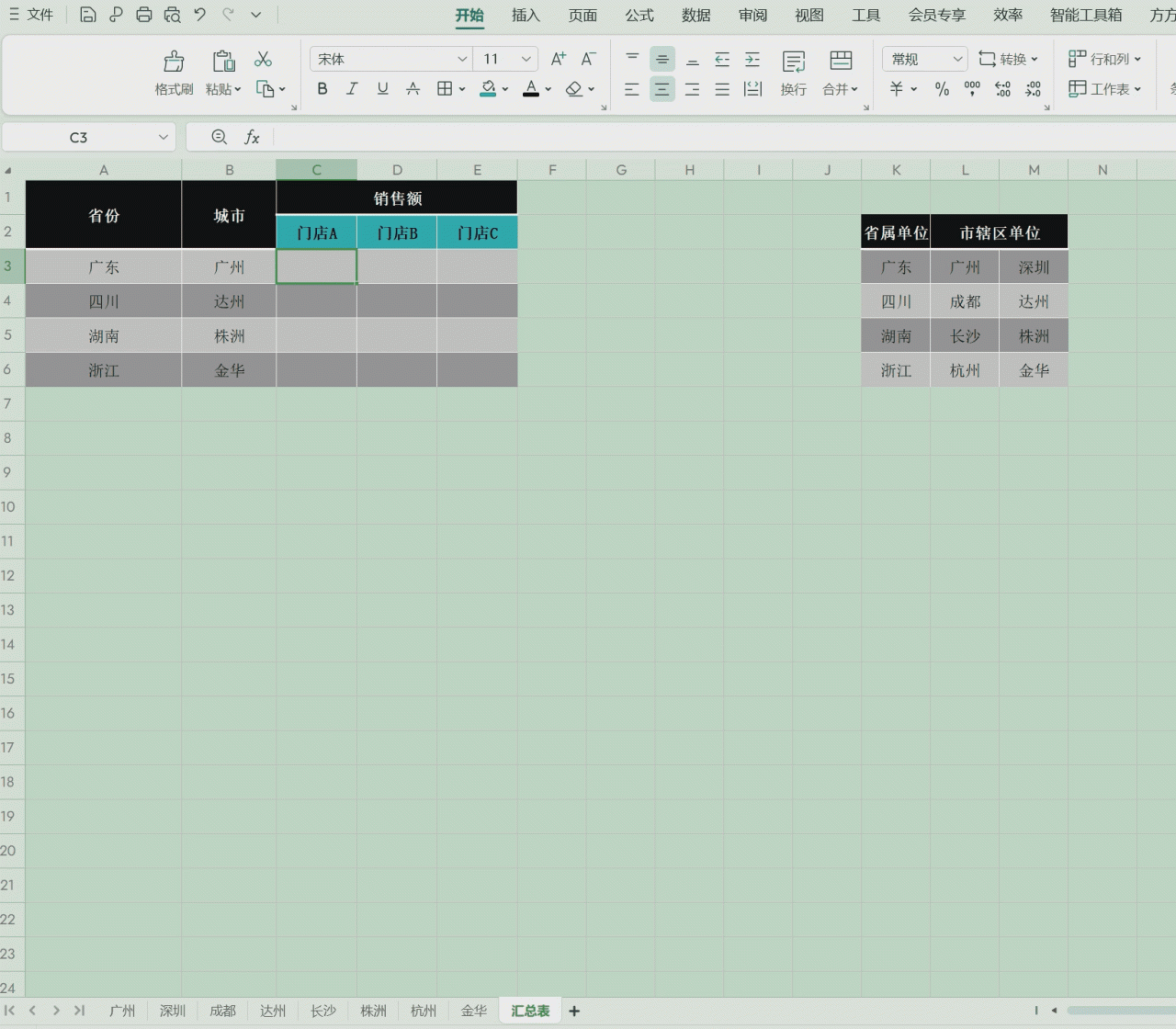Toggle vertical middle alignment
1176x1029 pixels.
pyautogui.click(x=662, y=59)
